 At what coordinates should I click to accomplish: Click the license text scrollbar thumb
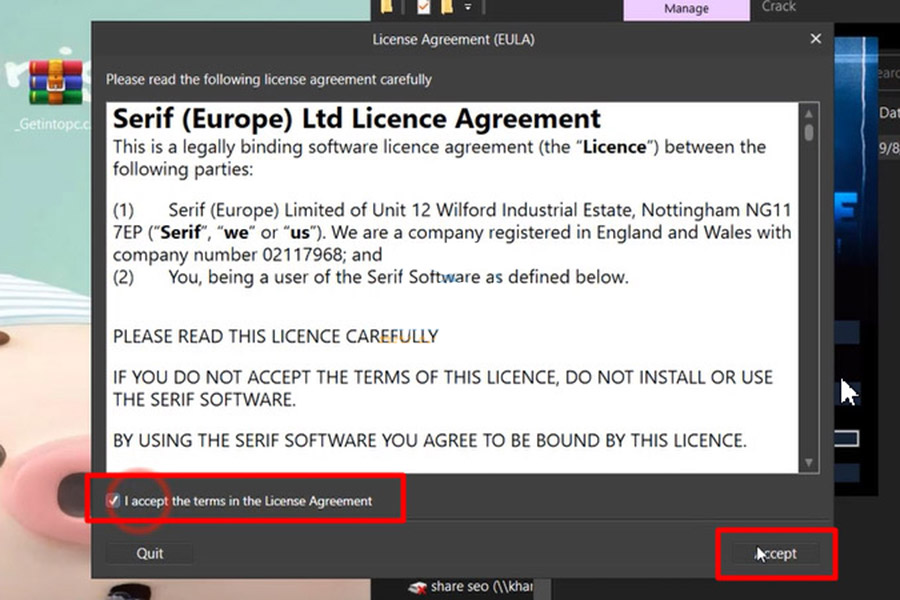tap(809, 133)
